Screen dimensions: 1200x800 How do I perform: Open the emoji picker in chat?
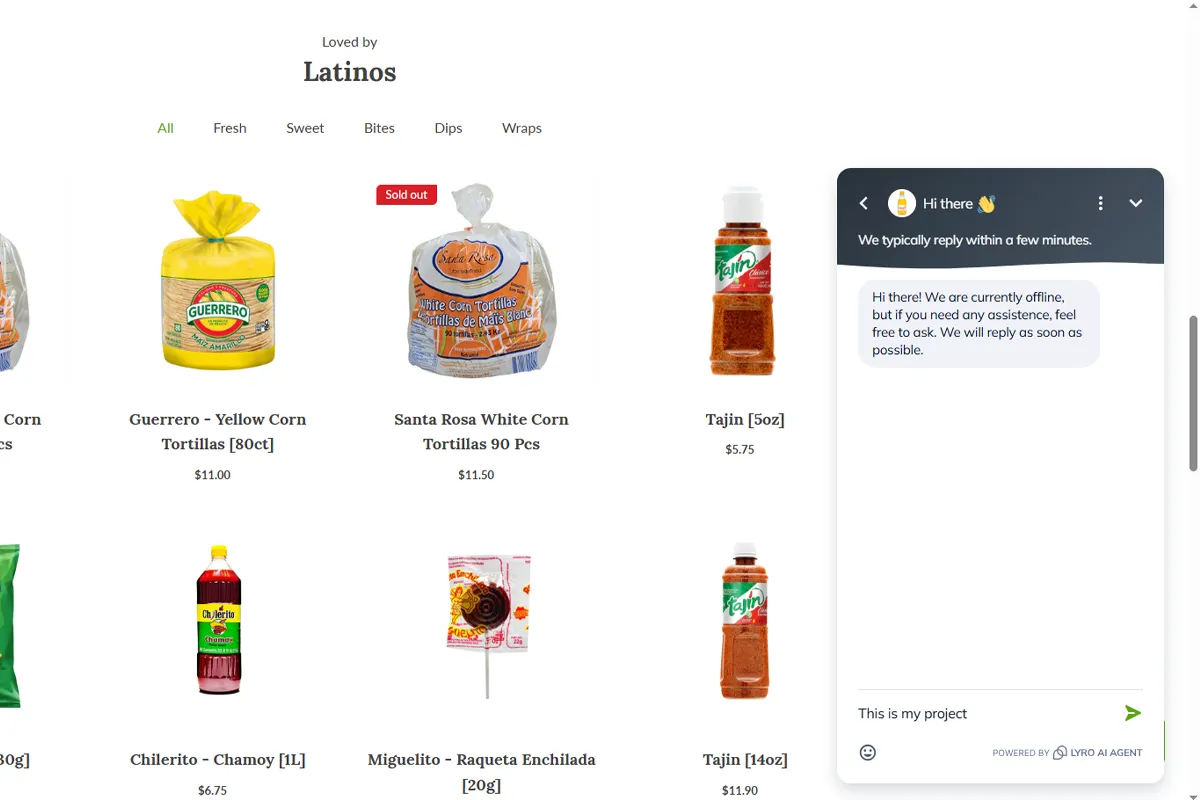[x=868, y=752]
